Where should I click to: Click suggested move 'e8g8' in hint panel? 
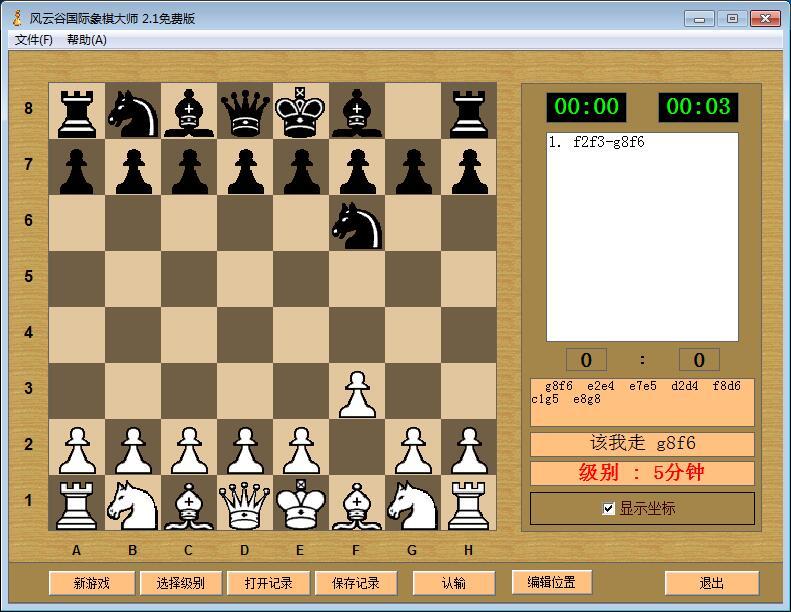point(587,399)
